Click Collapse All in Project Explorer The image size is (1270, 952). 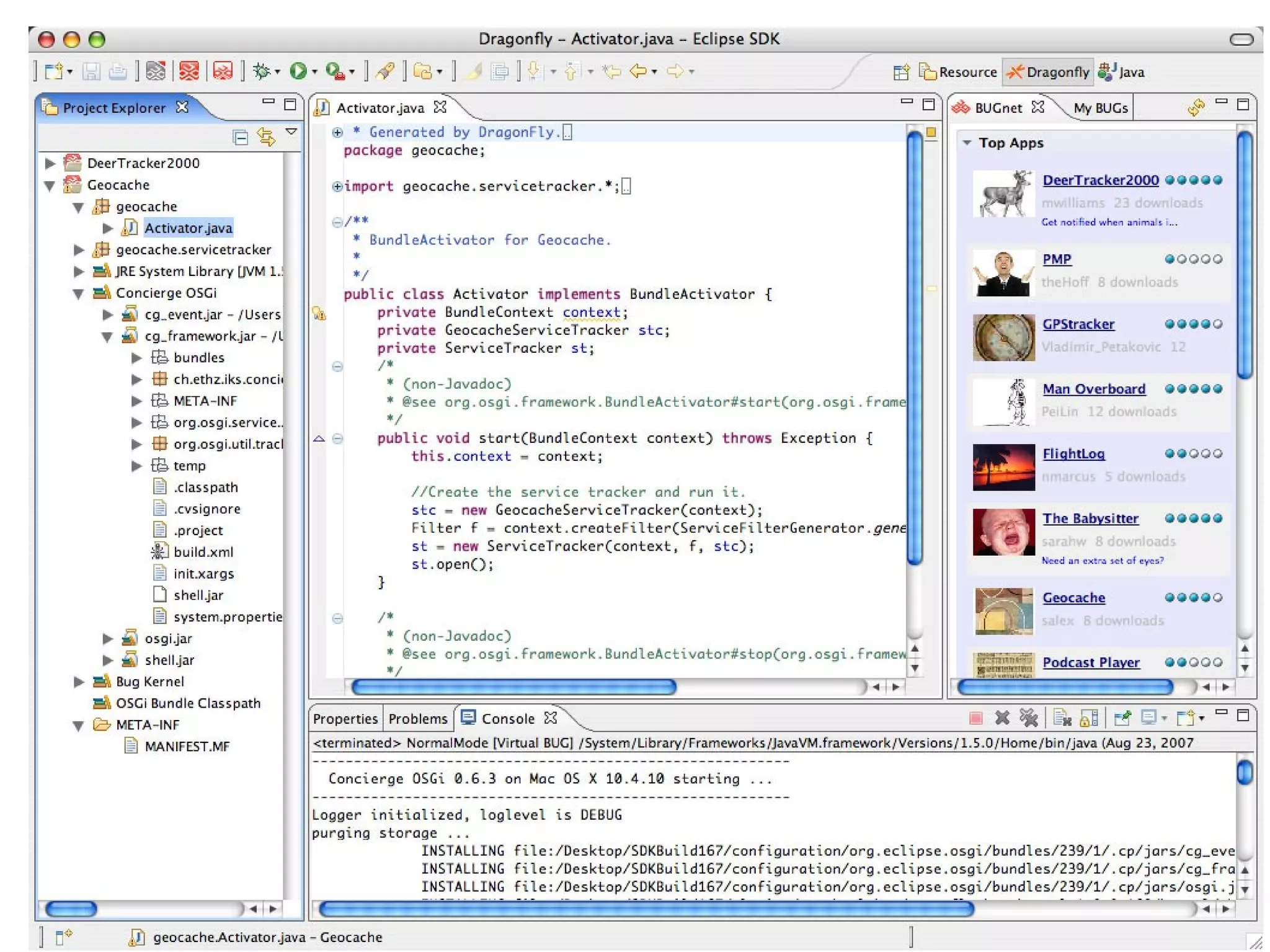241,137
